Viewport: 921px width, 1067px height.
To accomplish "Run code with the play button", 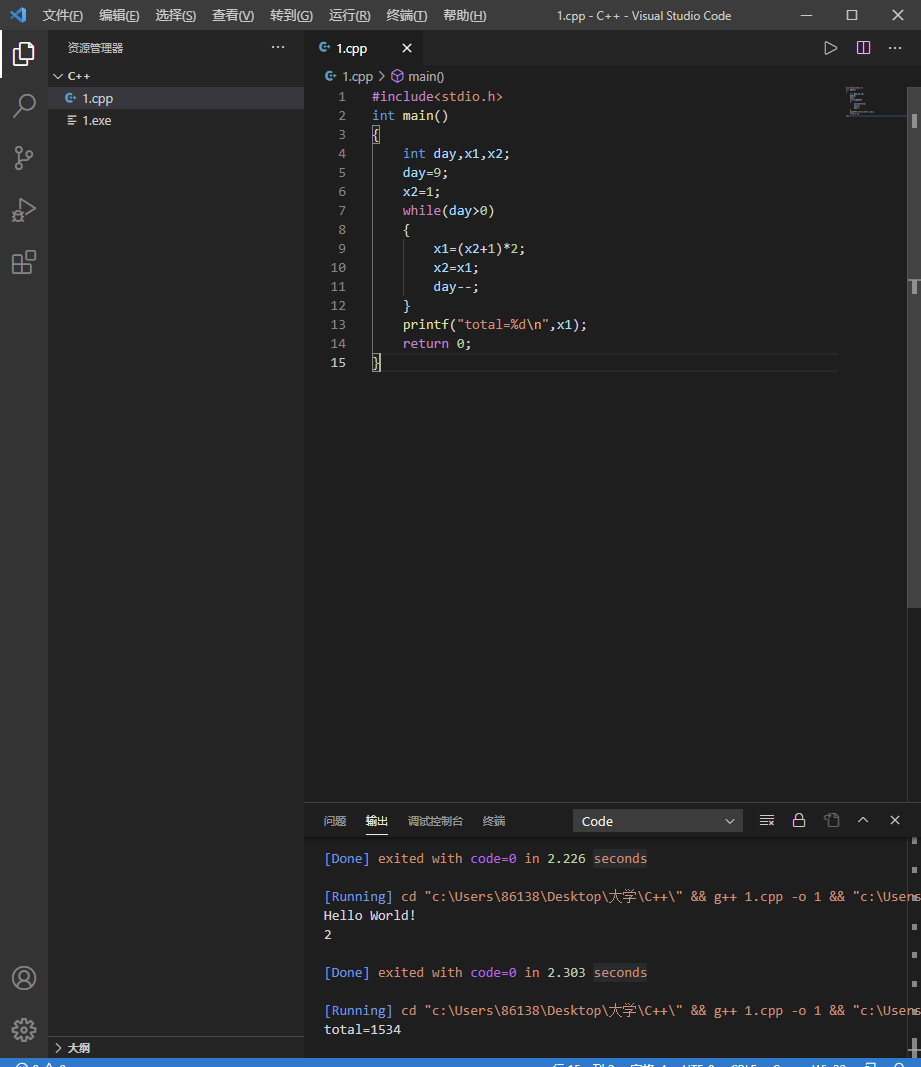I will click(x=830, y=48).
